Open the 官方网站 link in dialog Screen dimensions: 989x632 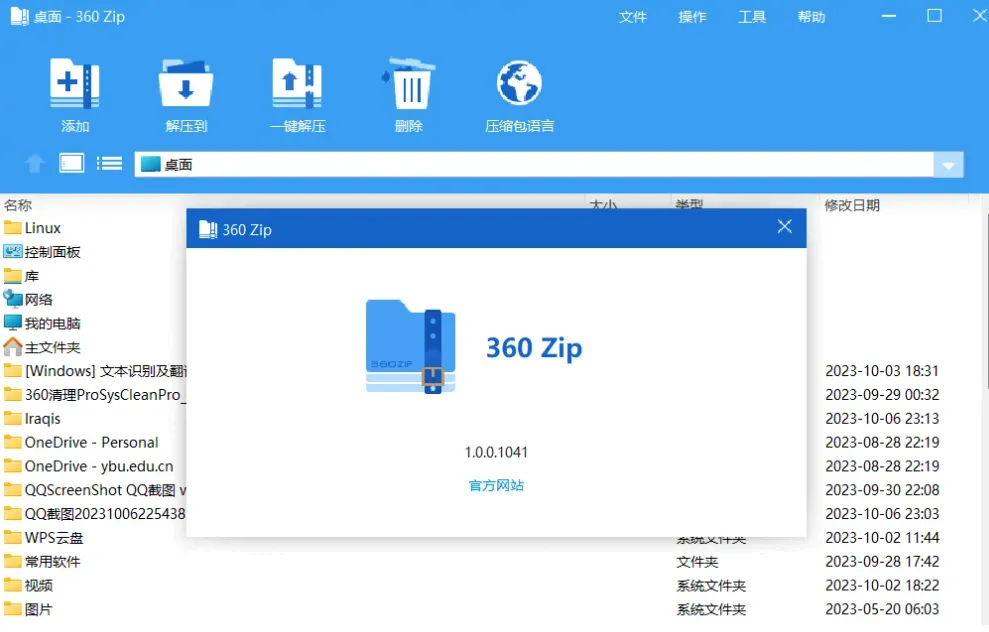[496, 485]
